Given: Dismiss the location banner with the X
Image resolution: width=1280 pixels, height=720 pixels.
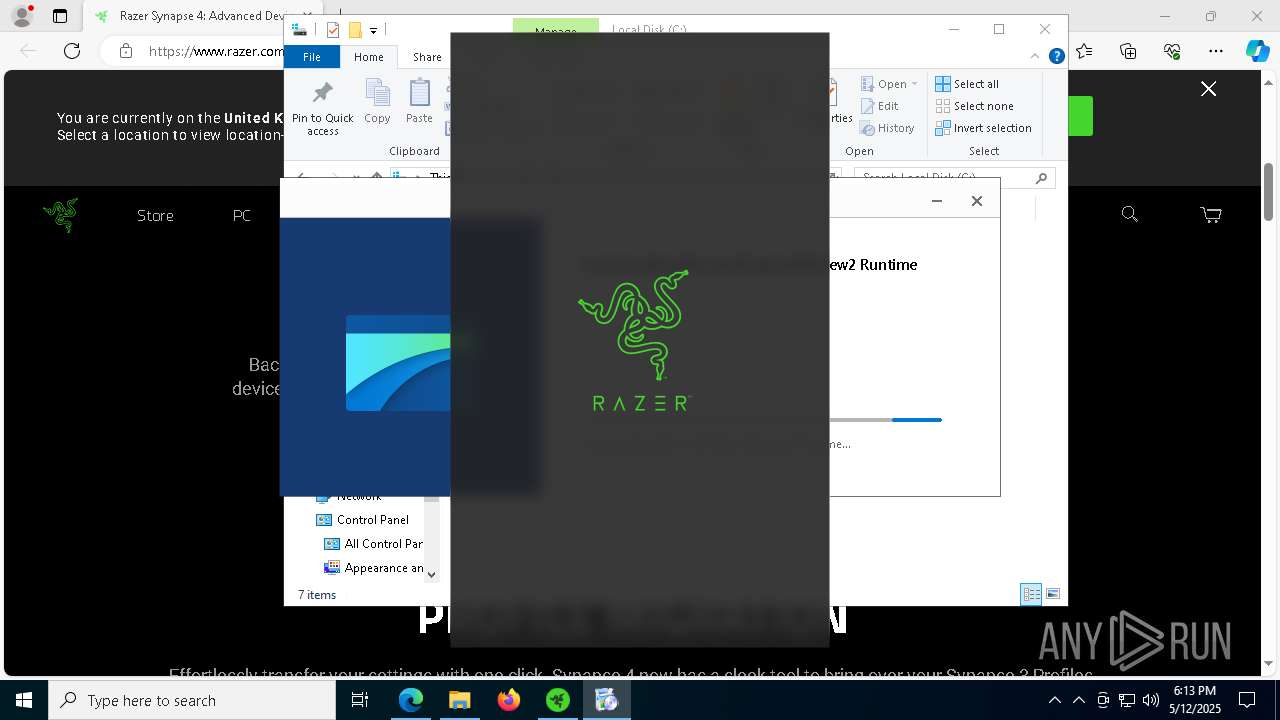Looking at the screenshot, I should tap(1208, 89).
